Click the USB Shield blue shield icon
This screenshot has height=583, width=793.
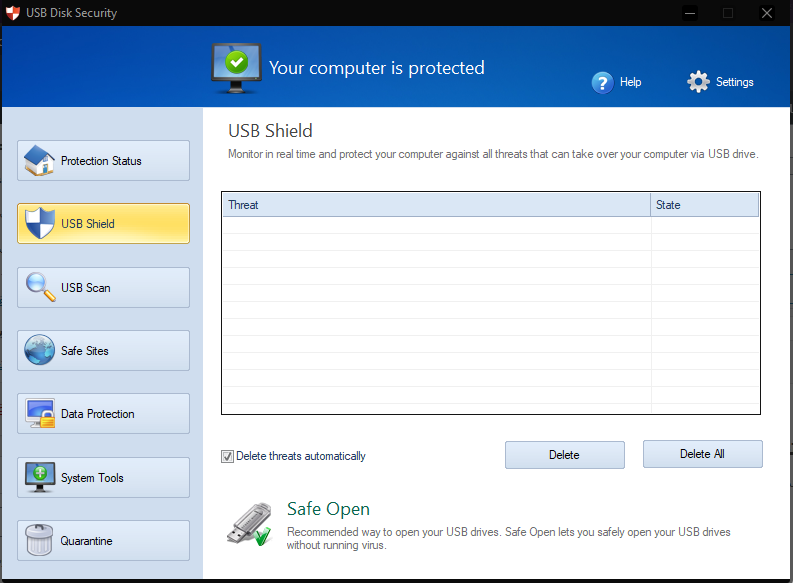pyautogui.click(x=39, y=223)
